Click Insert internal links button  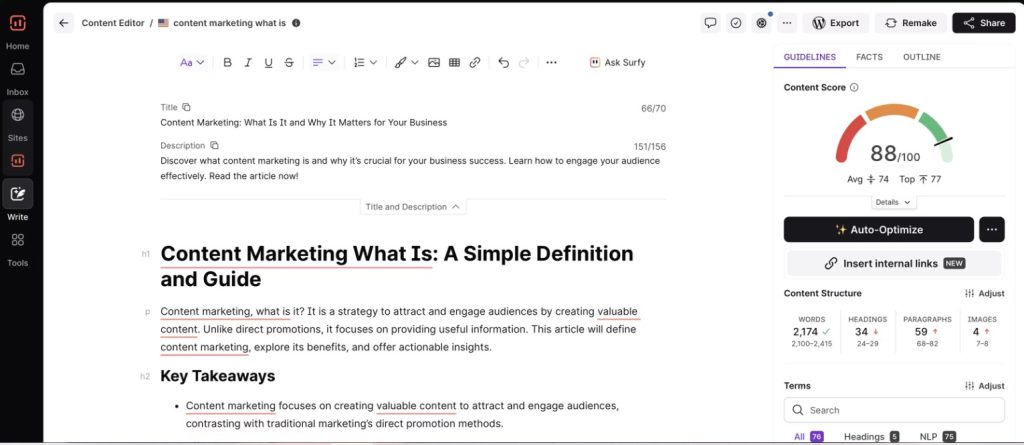[893, 263]
